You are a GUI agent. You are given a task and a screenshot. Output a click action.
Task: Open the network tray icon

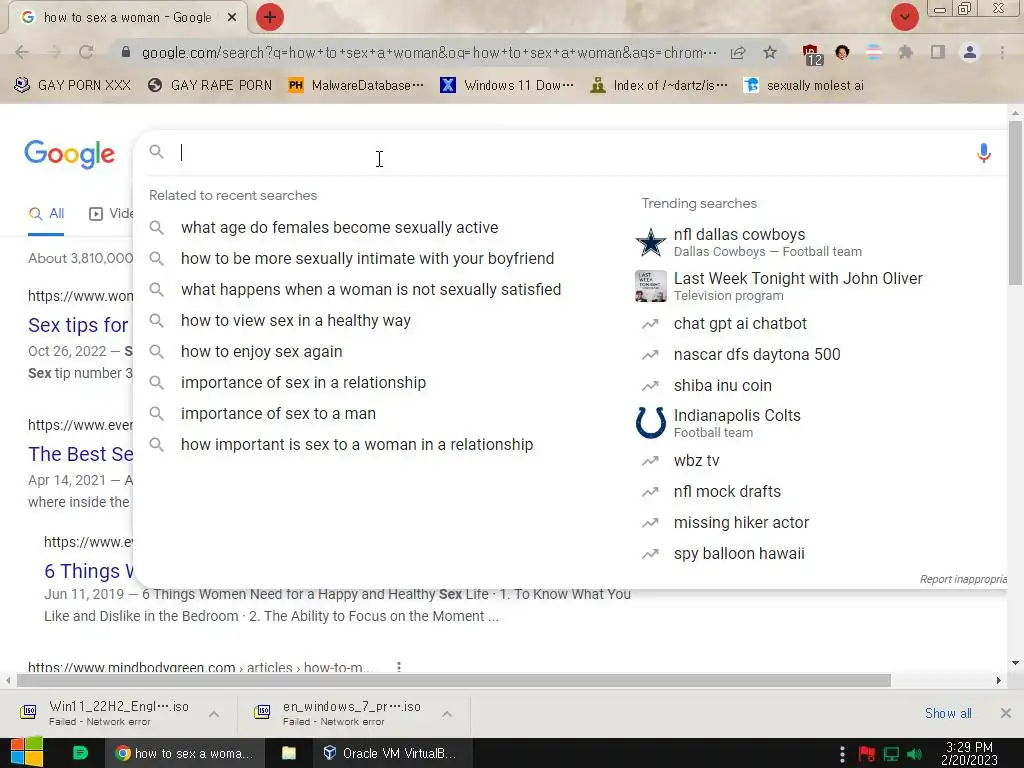tap(891, 754)
